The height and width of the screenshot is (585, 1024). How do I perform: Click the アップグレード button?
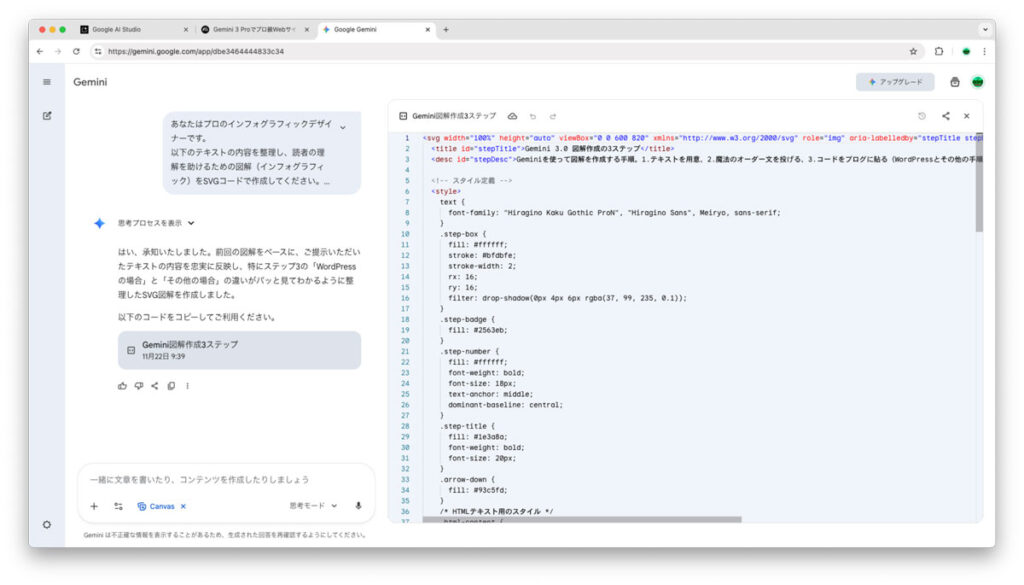point(895,82)
